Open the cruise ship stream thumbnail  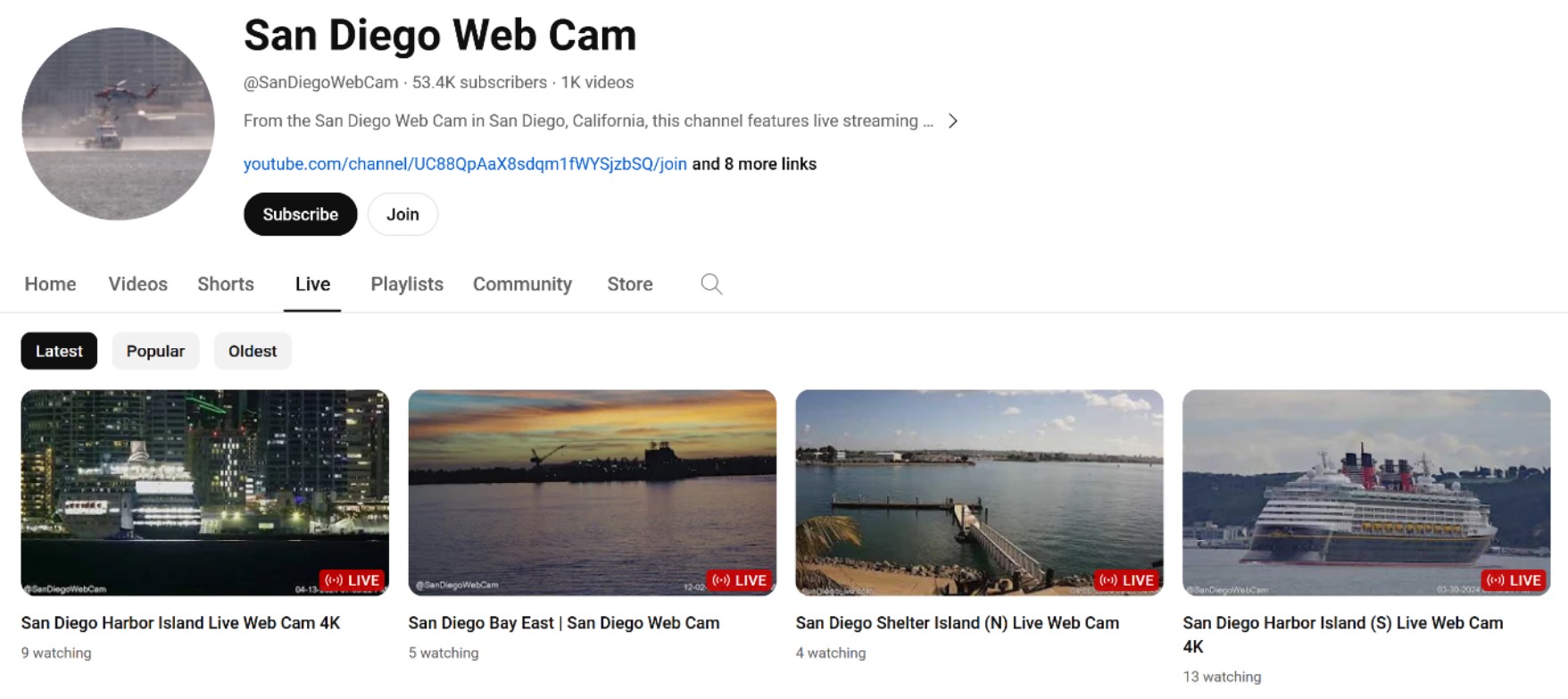click(1366, 493)
